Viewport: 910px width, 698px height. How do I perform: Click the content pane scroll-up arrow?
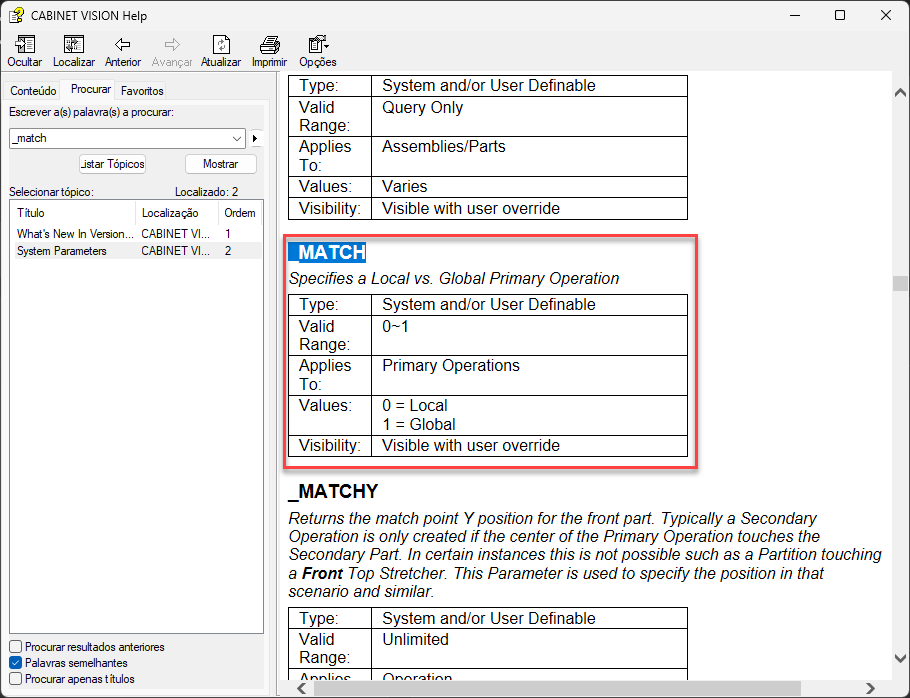coord(900,92)
